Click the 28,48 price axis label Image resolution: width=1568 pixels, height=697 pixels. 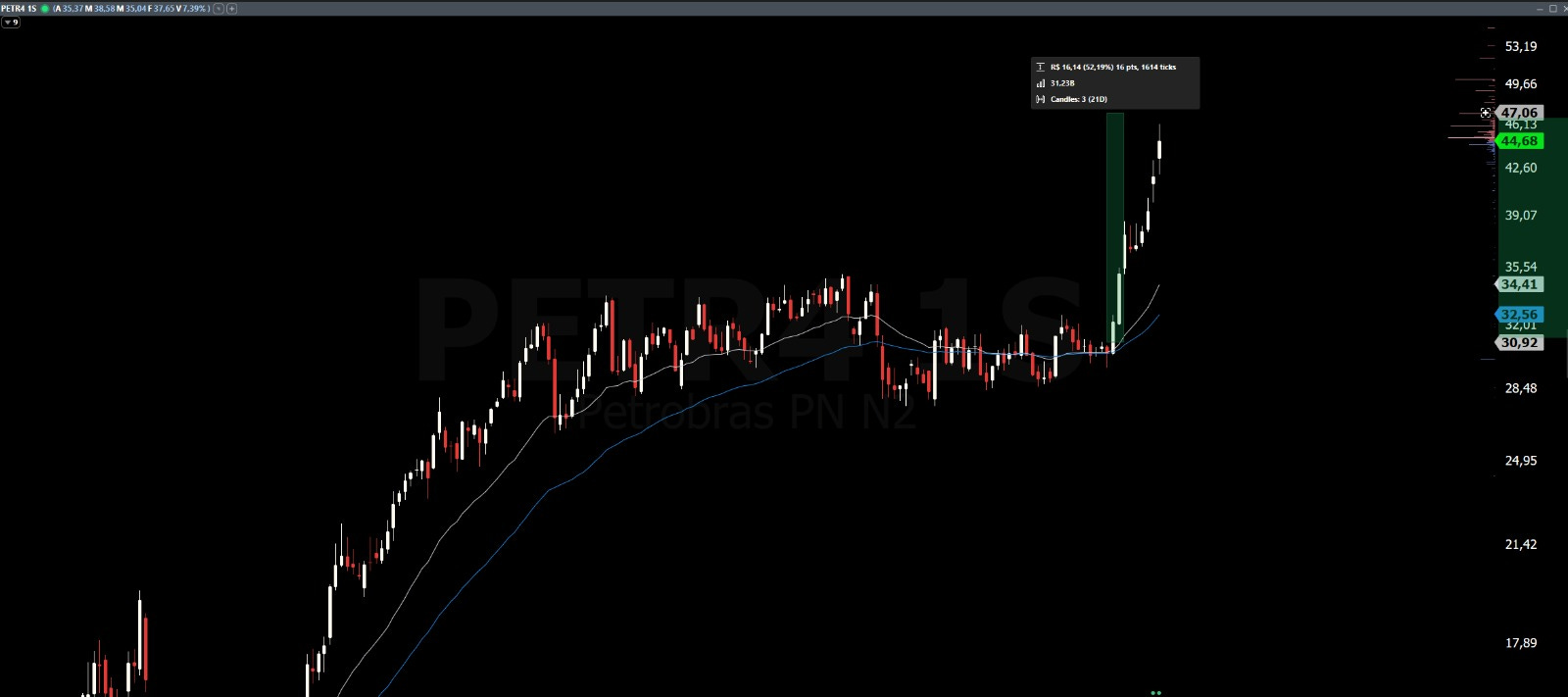point(1521,388)
